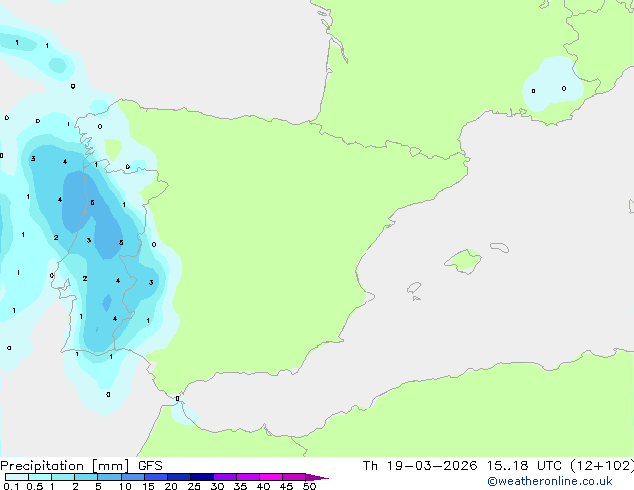Open the weatheronline.co.uk copyright link
The image size is (634, 490).
point(550,481)
